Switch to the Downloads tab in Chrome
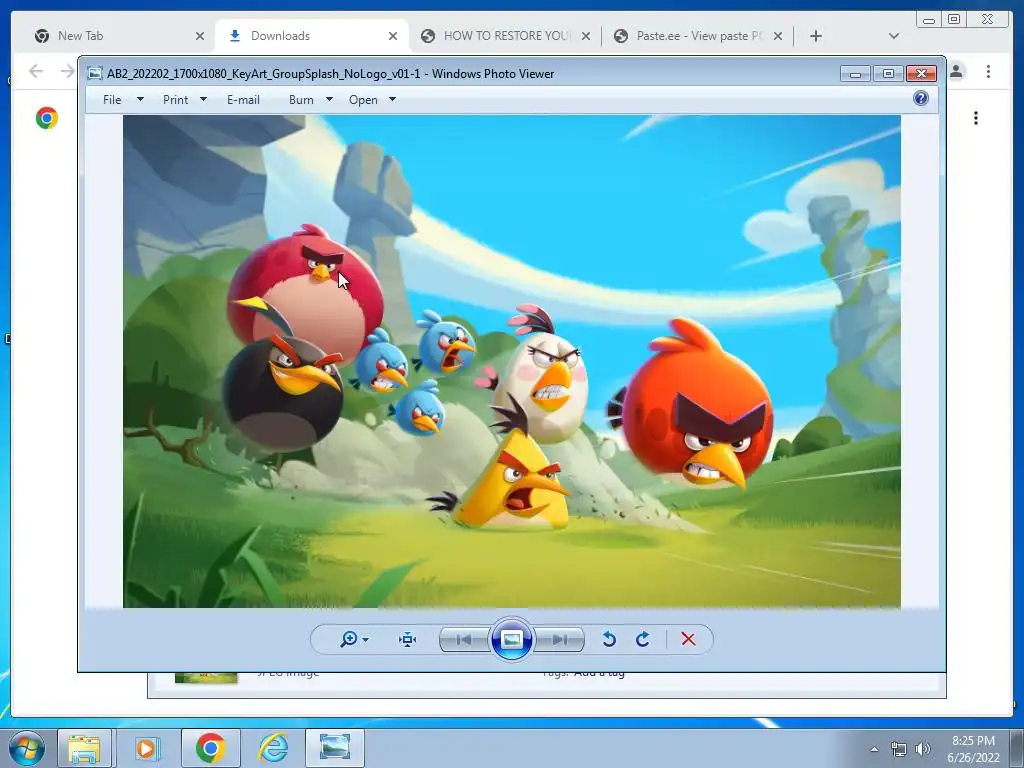Screen dimensions: 1024x768 pos(310,36)
